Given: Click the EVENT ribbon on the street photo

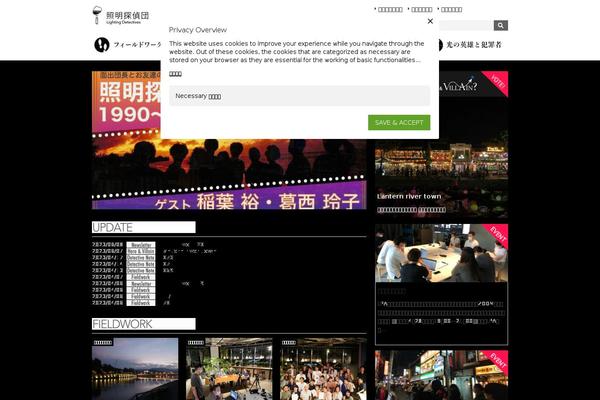Looking at the screenshot, I should (x=498, y=360).
